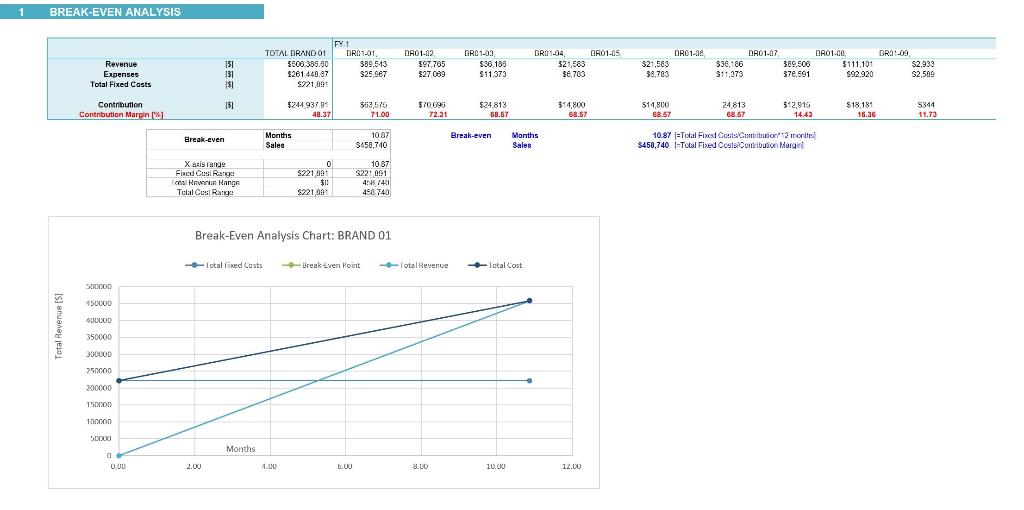1024x510 pixels.
Task: Click the Total Revenue start marker at zero
Action: pyautogui.click(x=118, y=455)
